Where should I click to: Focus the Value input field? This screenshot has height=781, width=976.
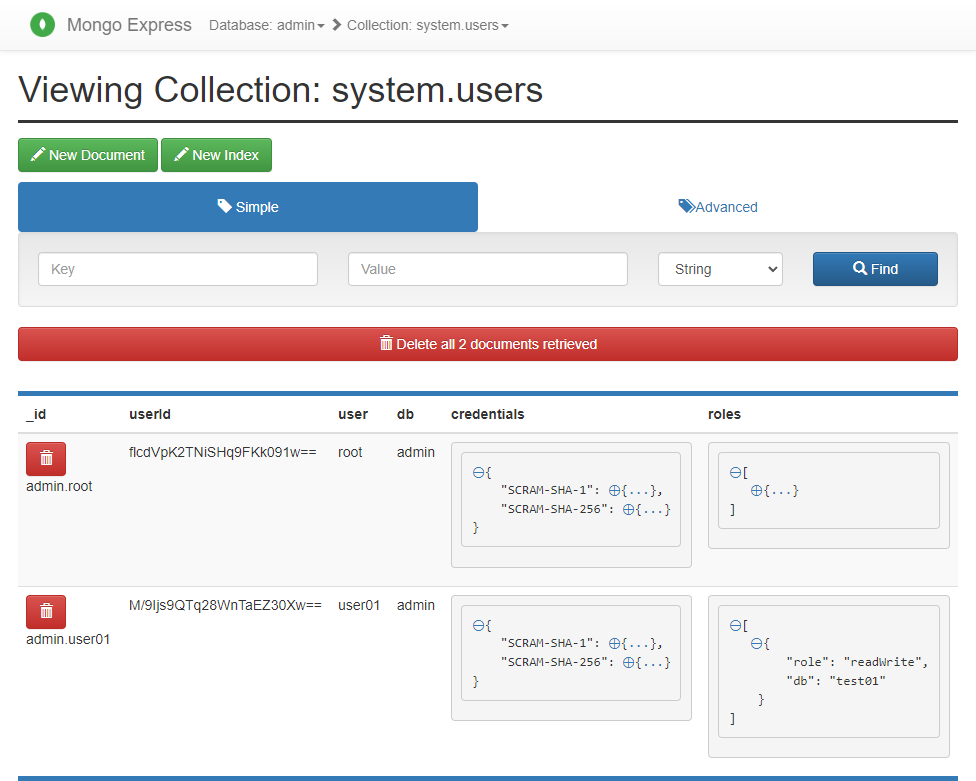tap(488, 269)
